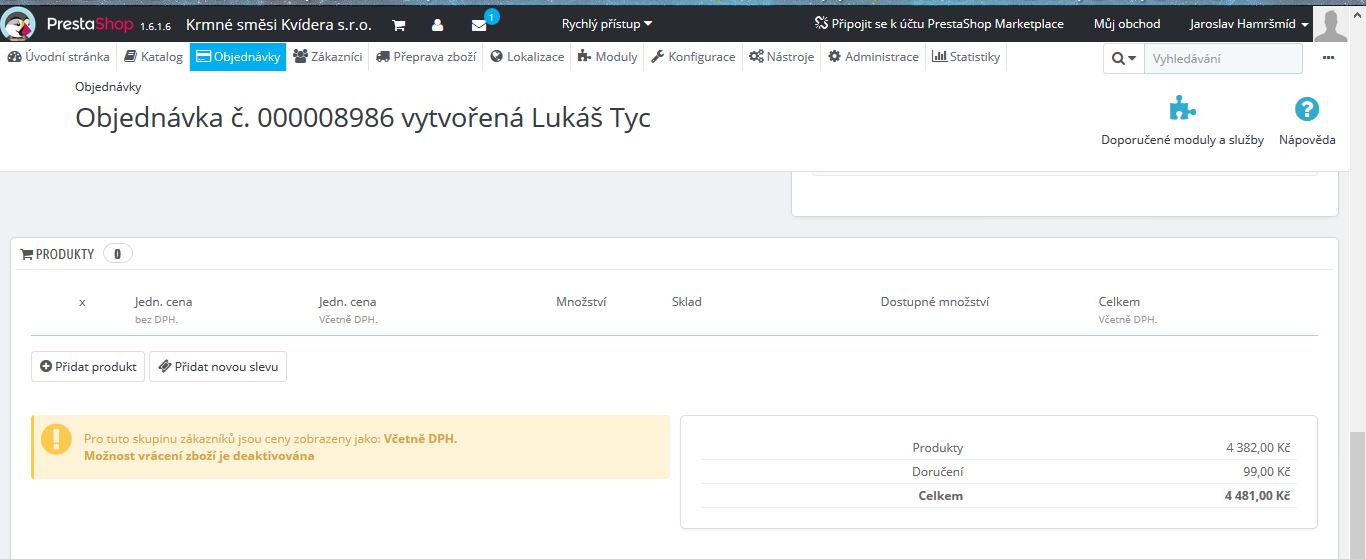
Task: Open the Nástroje menu
Action: (x=783, y=57)
